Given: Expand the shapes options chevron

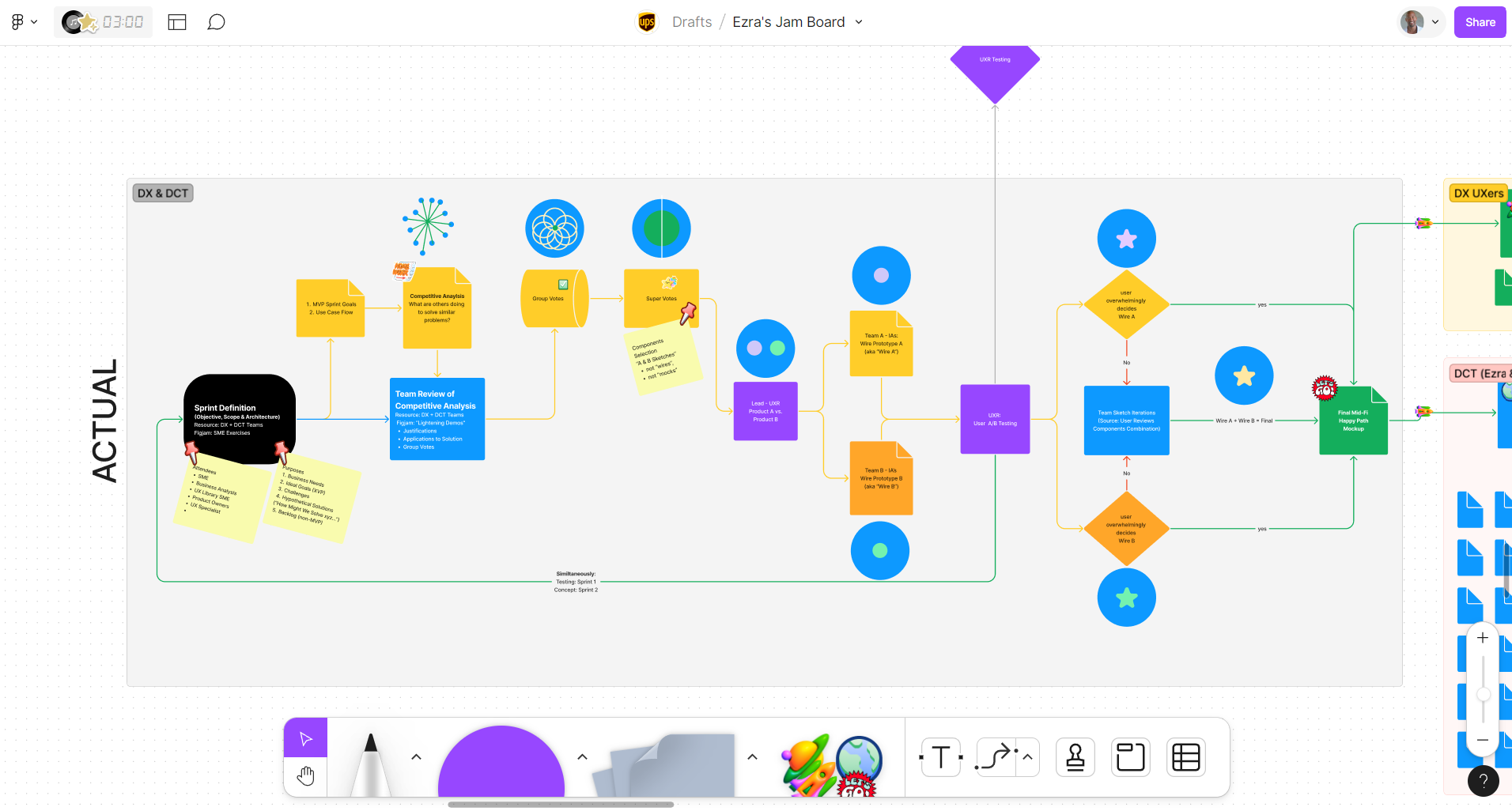Looking at the screenshot, I should click(x=582, y=757).
